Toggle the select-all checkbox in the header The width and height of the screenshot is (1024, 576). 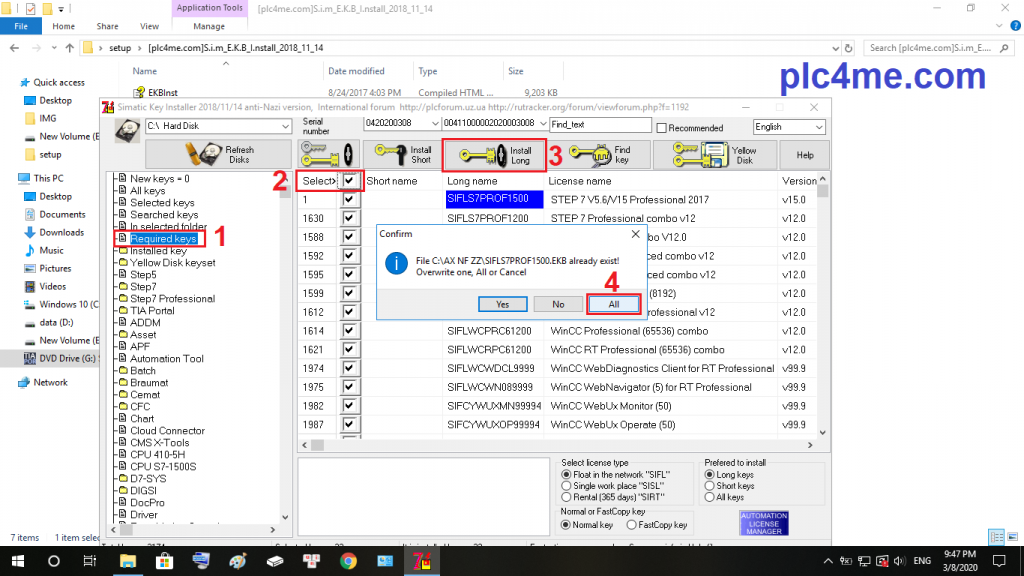coord(349,181)
